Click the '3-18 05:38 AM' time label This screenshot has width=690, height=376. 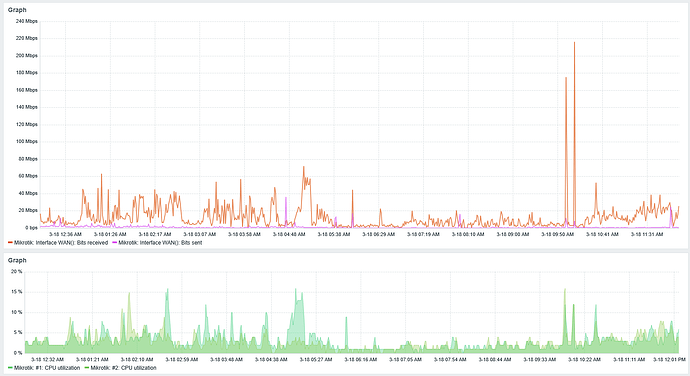(x=334, y=234)
